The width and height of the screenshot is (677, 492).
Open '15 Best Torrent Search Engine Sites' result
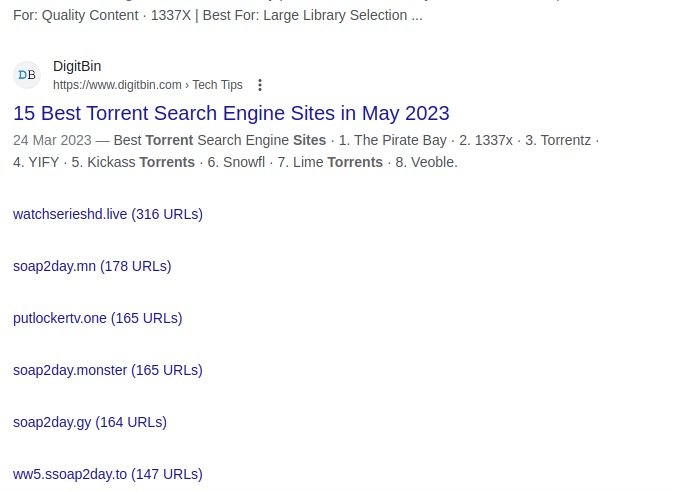click(231, 114)
